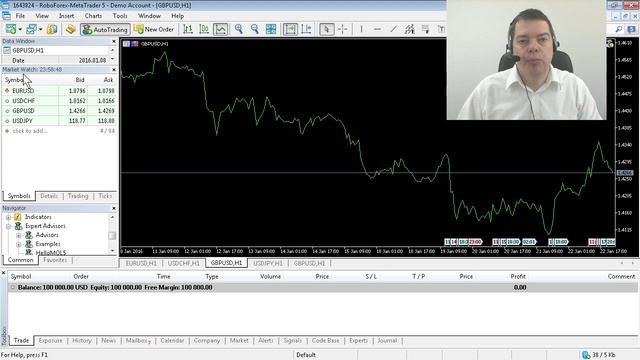Open the Journal tab in Toolbox
This screenshot has width=640, height=360.
[387, 340]
